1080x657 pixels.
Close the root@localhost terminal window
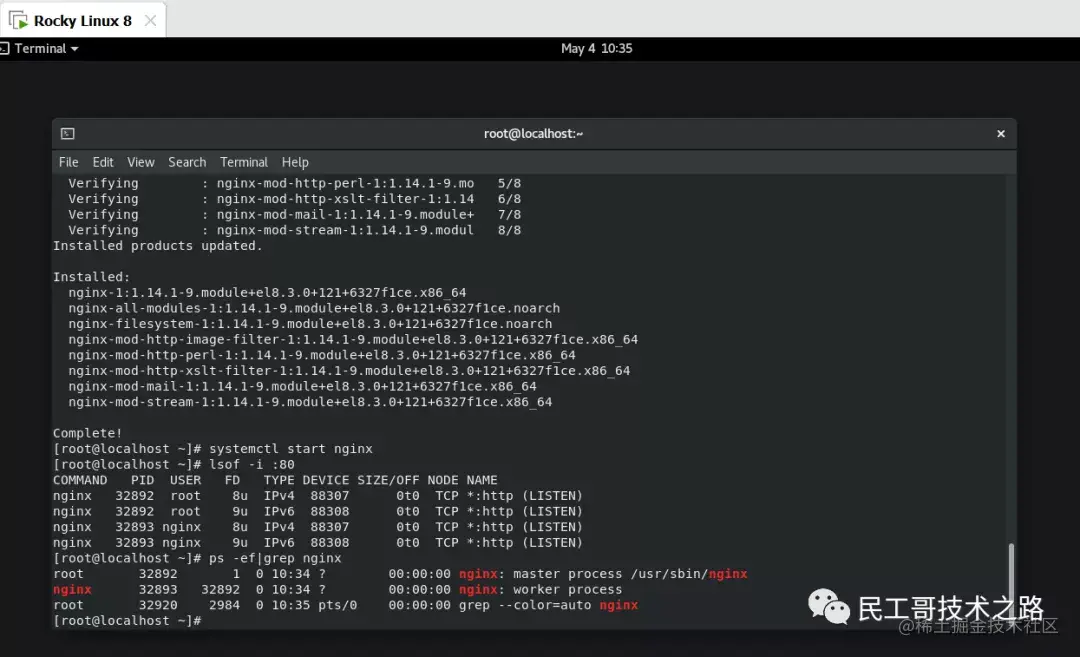(x=1001, y=134)
